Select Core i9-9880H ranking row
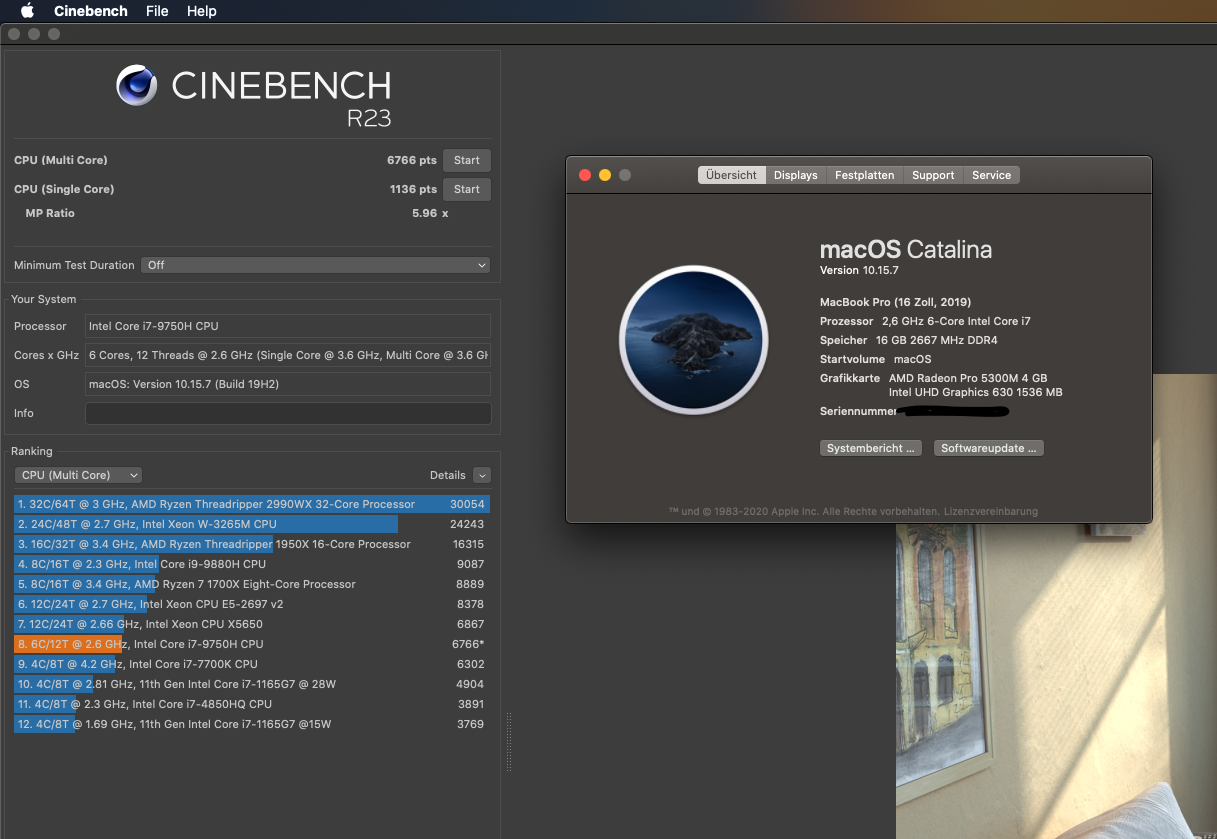Image resolution: width=1217 pixels, height=839 pixels. 252,564
